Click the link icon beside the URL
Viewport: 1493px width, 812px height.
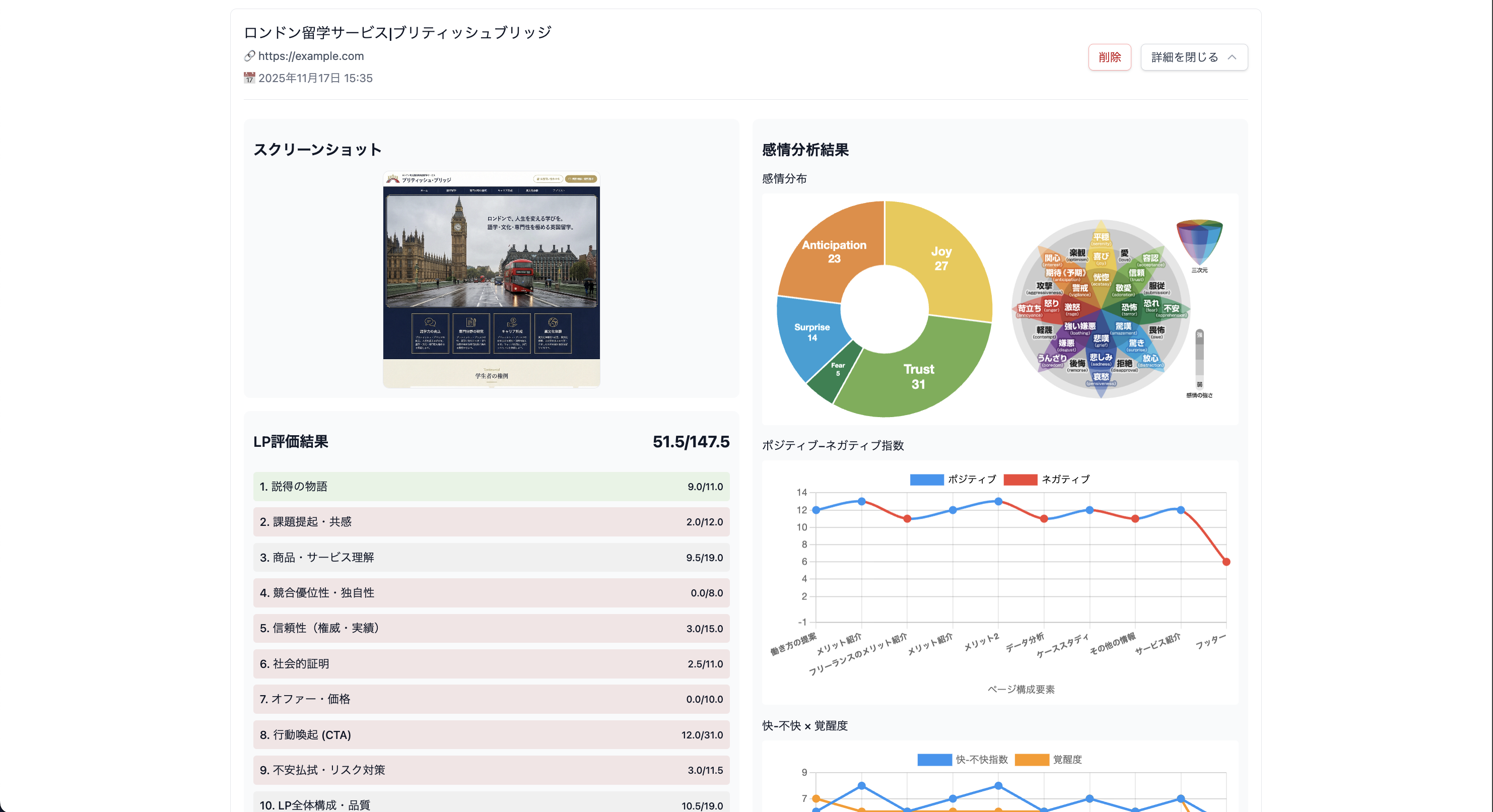[249, 55]
